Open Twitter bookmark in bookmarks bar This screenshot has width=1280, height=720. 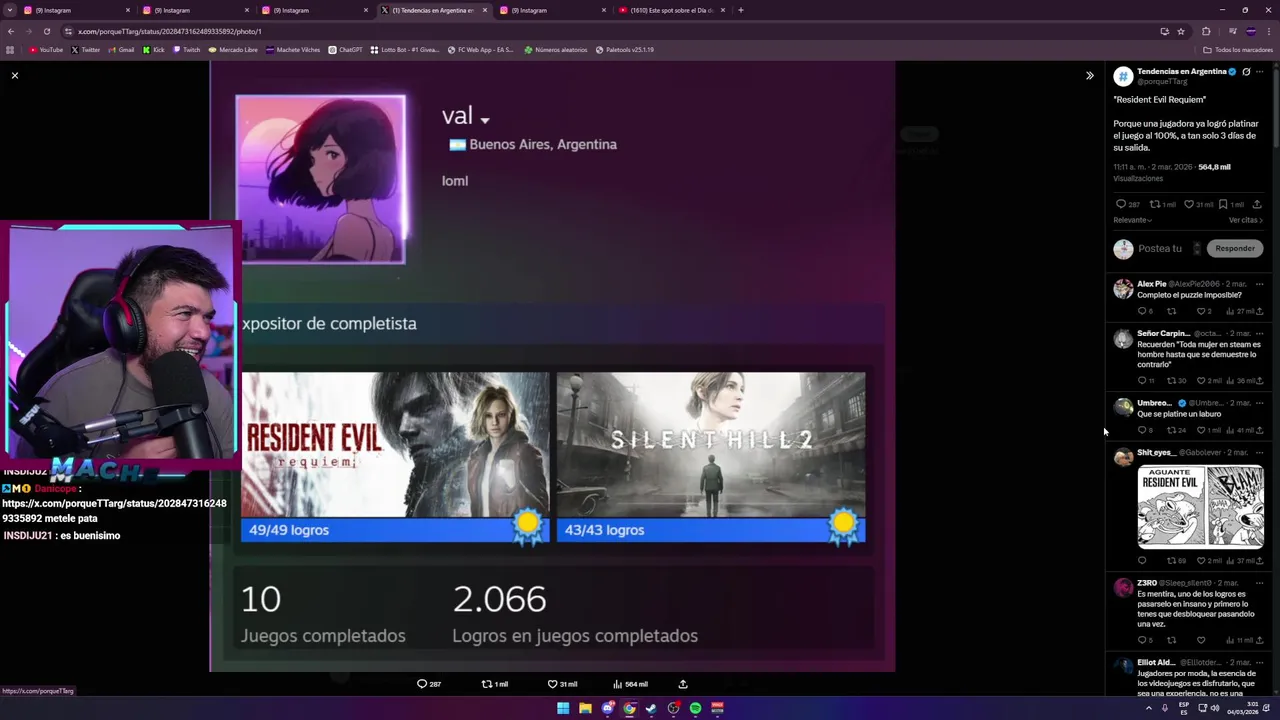[85, 50]
